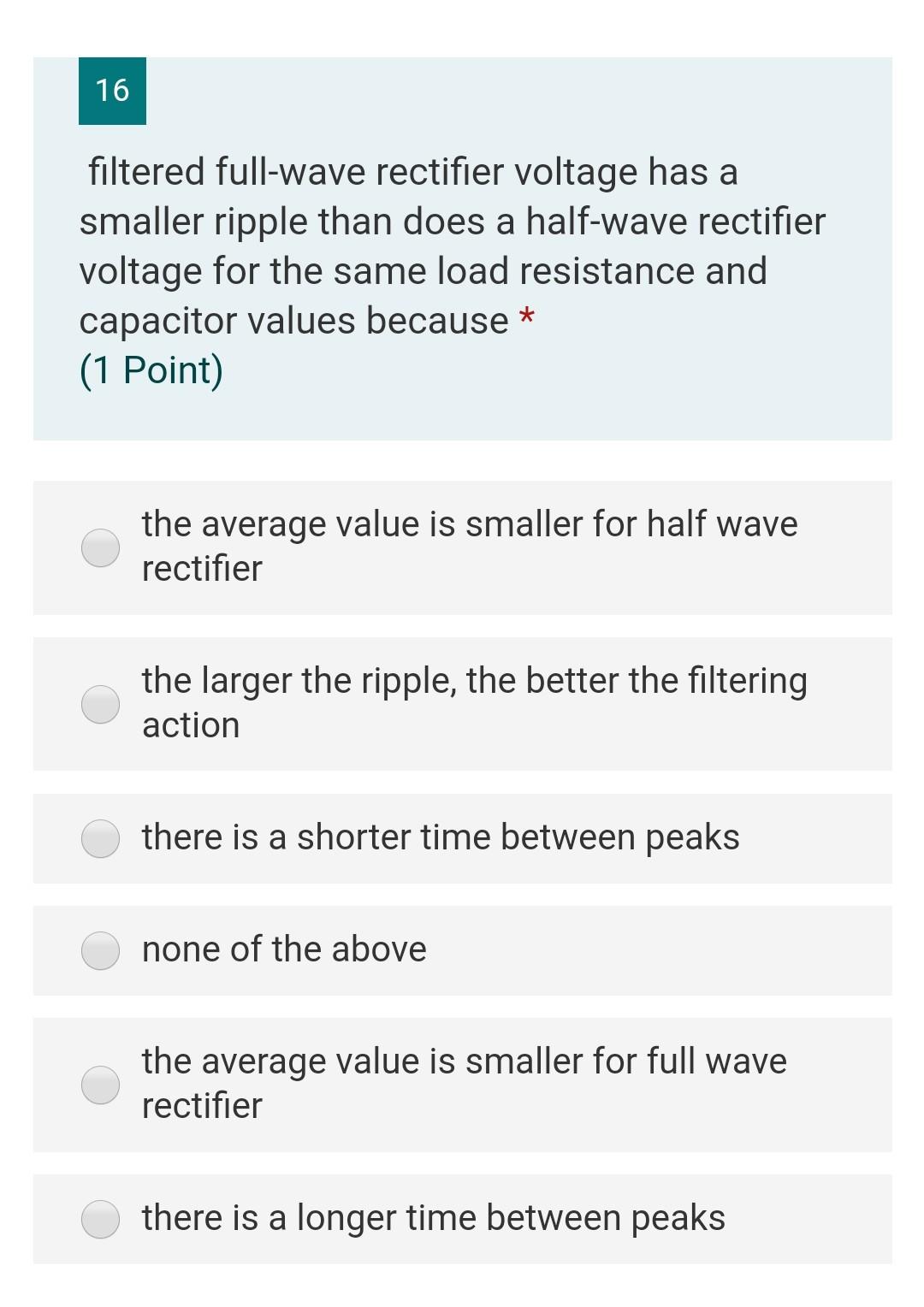Click the red asterisk marking required
Screen dimensions: 924x1307
(x=528, y=320)
